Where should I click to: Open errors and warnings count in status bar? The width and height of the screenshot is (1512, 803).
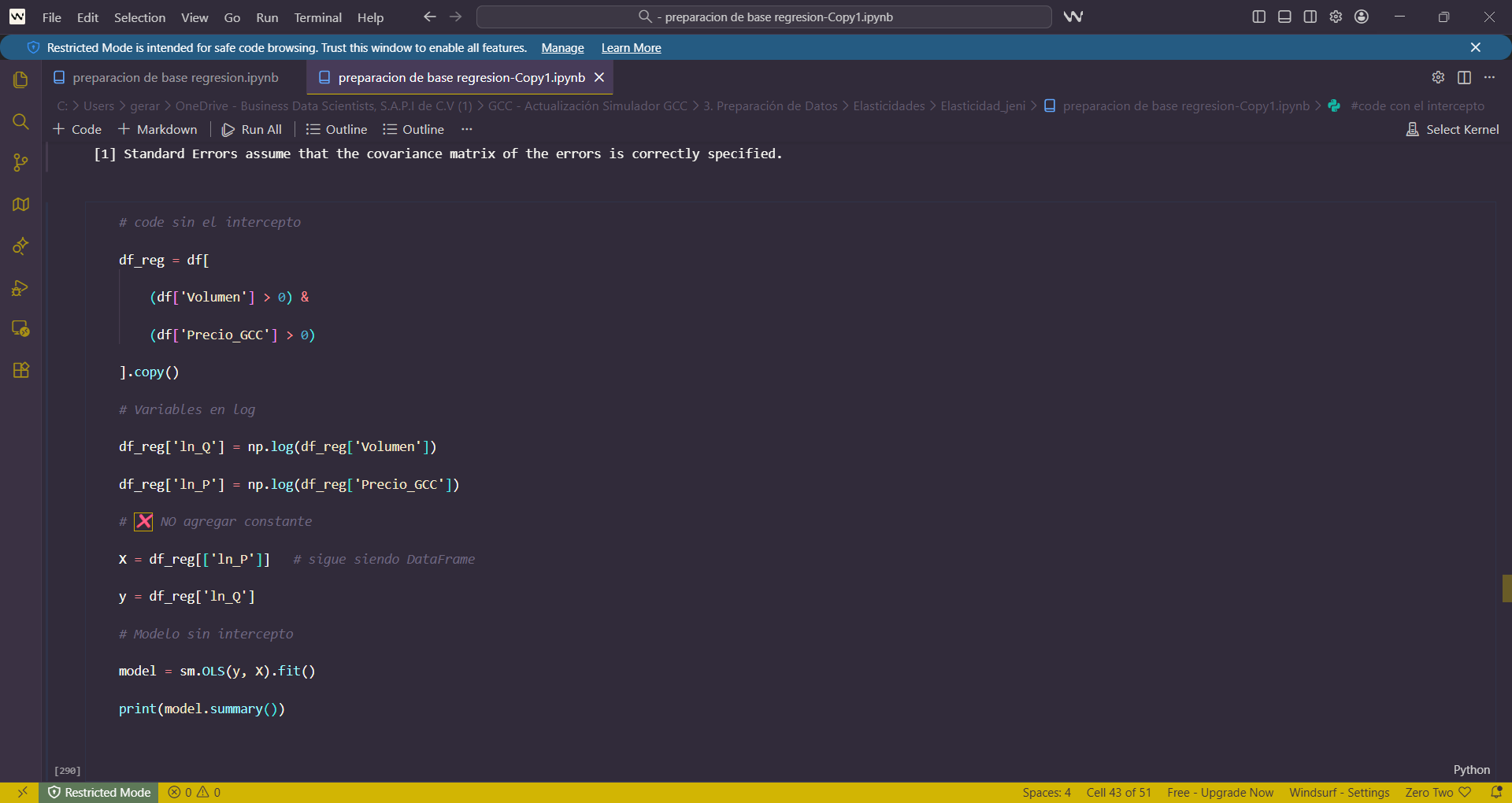point(195,792)
